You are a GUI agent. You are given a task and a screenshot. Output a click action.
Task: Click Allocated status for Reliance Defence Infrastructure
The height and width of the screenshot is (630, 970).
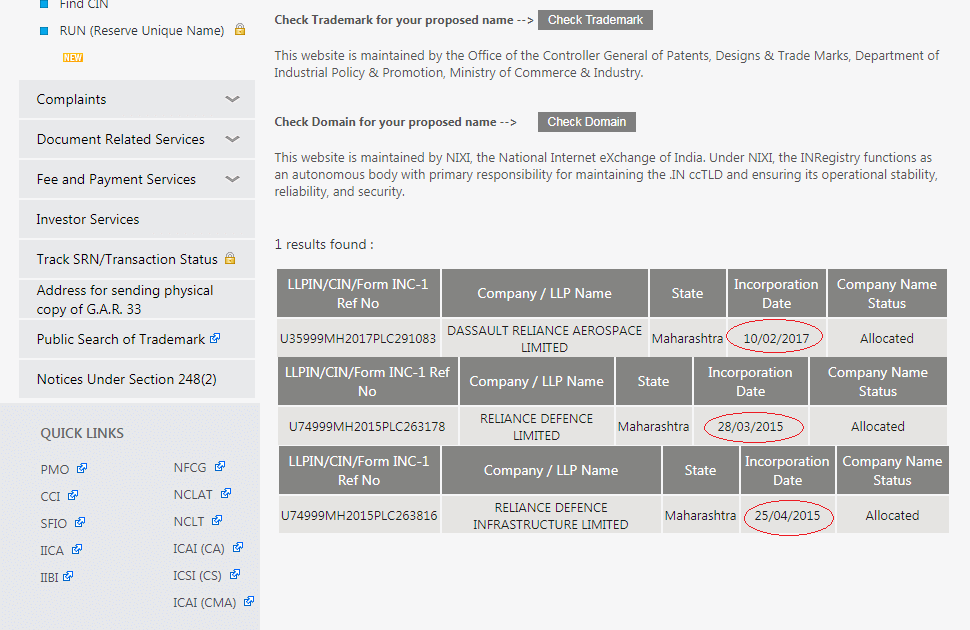[x=892, y=516]
